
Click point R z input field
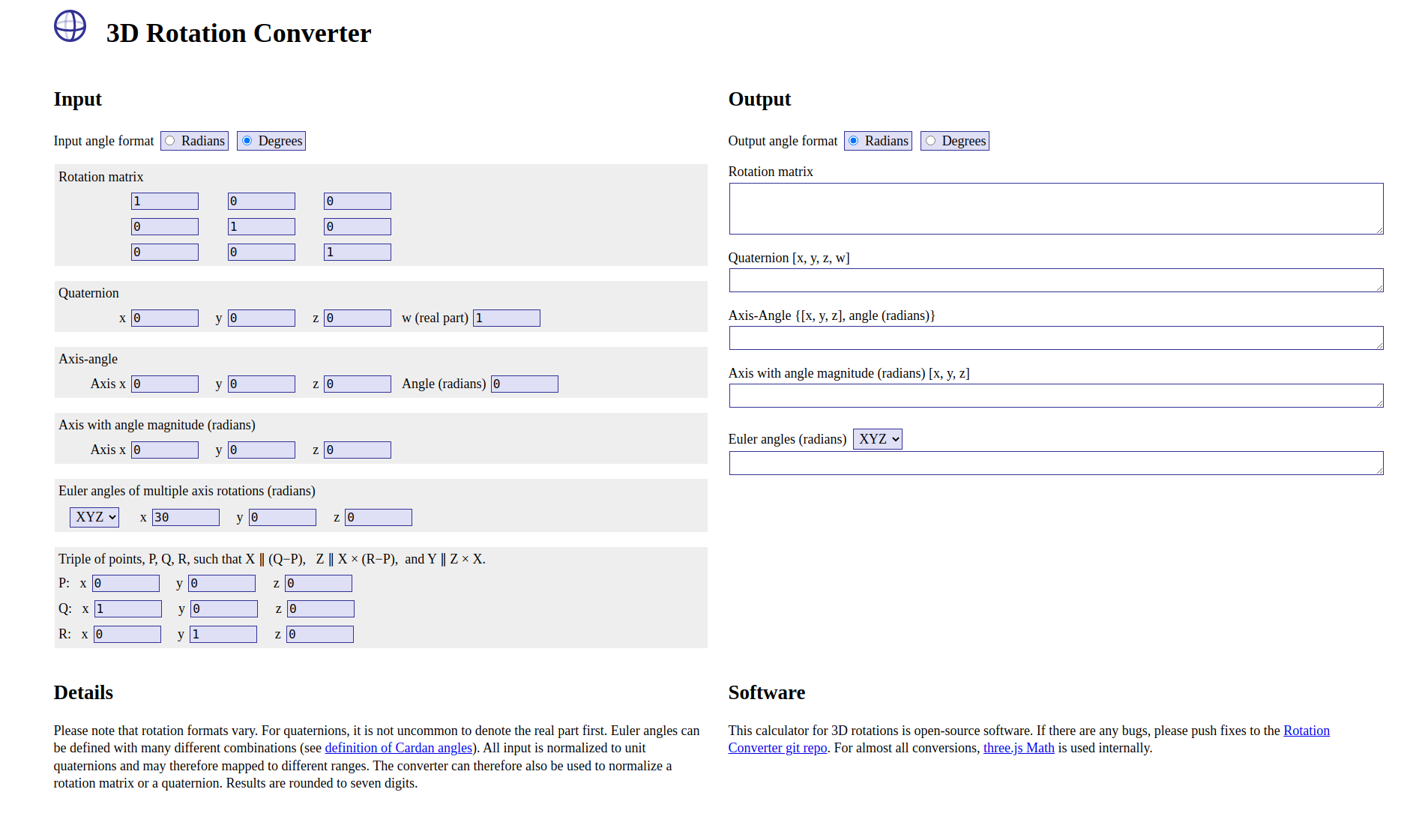click(320, 635)
